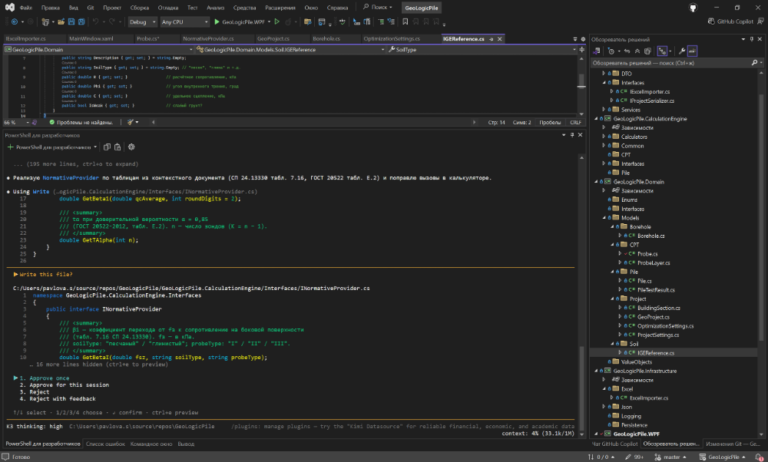Click notifications bell icon in status bar
The width and height of the screenshot is (768, 462).
click(759, 457)
